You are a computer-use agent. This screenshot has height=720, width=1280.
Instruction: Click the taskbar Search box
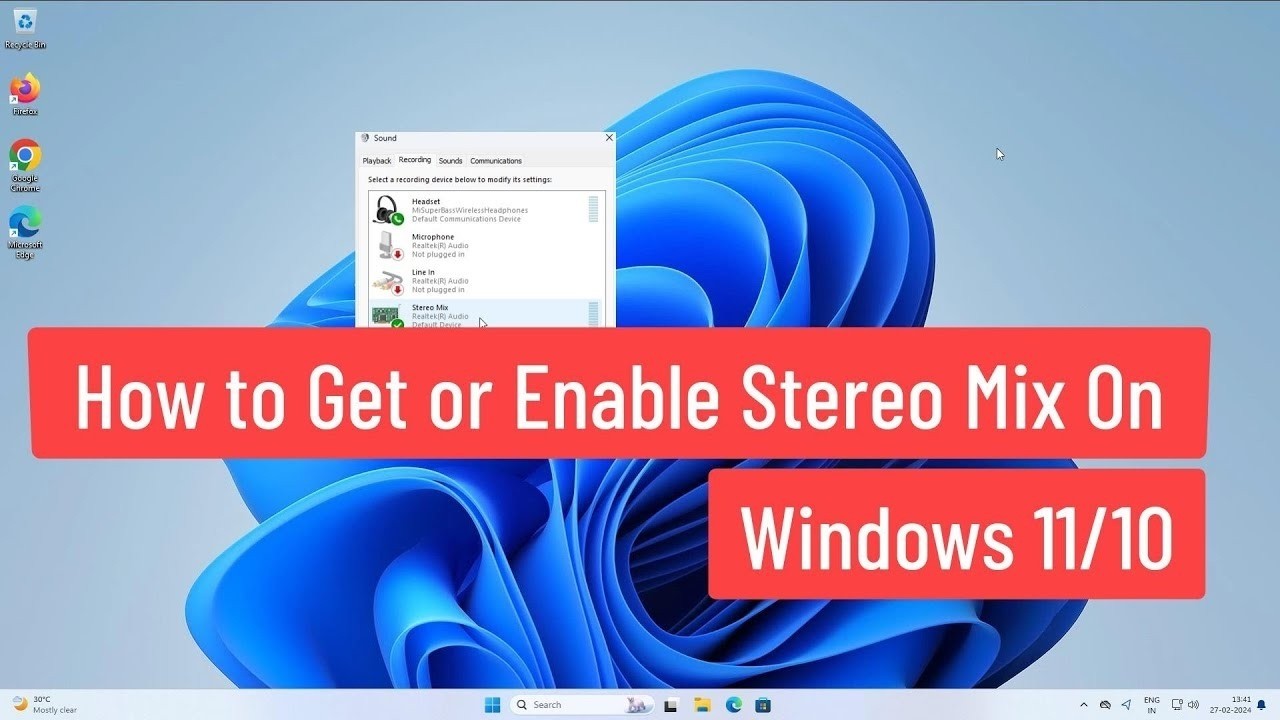point(582,705)
